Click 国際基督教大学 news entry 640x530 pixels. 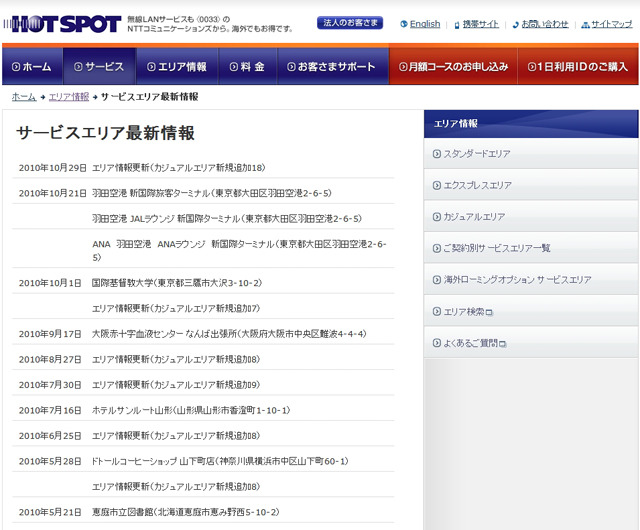click(177, 283)
